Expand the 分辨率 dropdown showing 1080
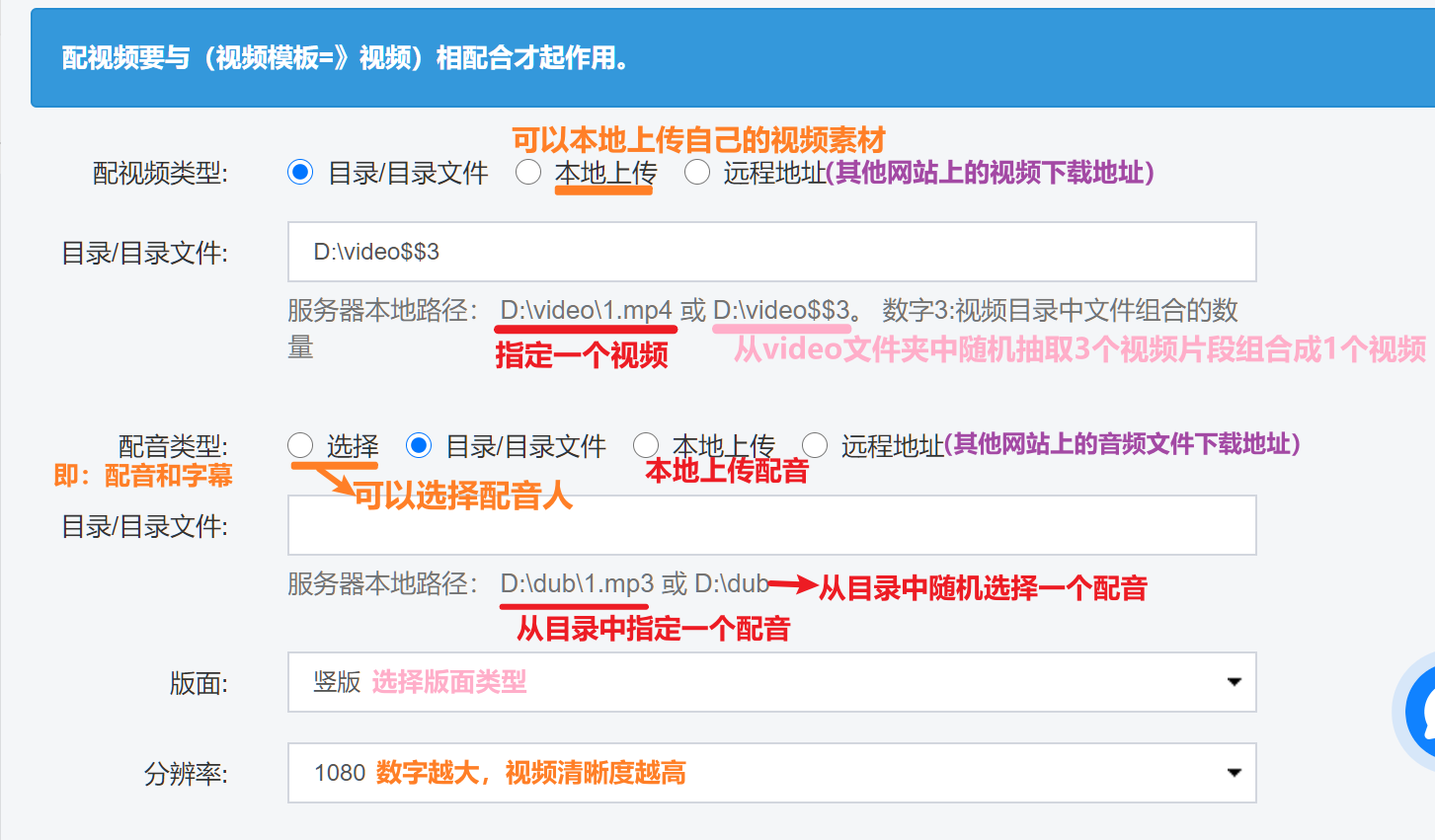Screen dimensions: 1435x840 [771, 773]
